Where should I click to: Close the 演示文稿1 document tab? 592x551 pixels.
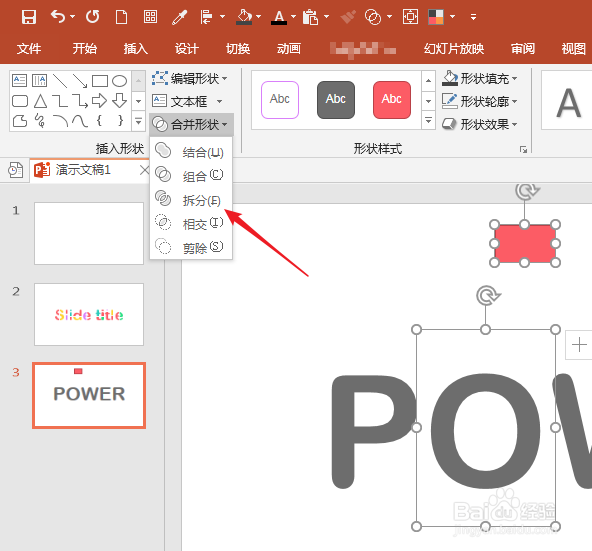coord(144,170)
